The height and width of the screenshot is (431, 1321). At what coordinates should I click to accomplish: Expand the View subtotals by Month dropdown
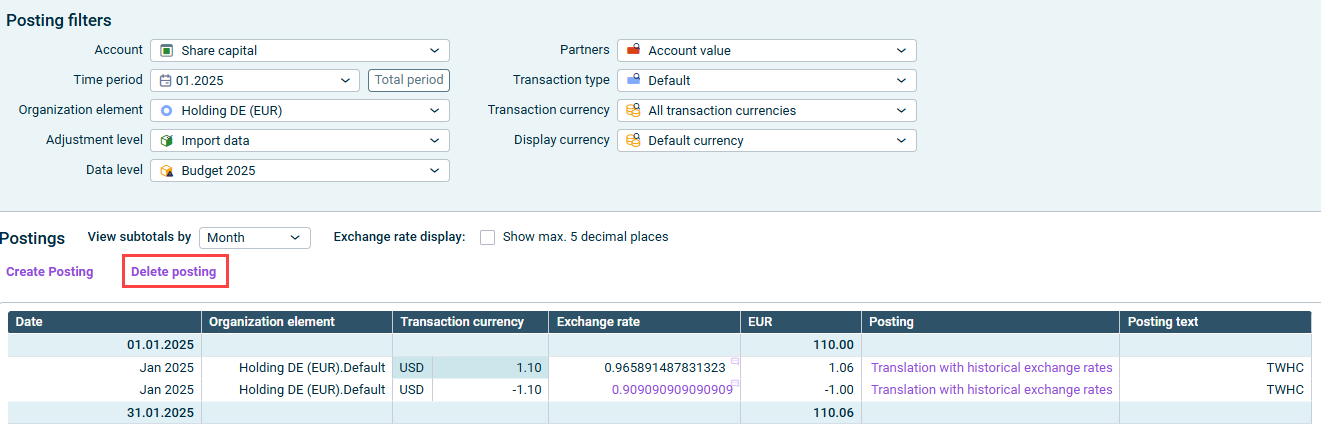tap(294, 238)
